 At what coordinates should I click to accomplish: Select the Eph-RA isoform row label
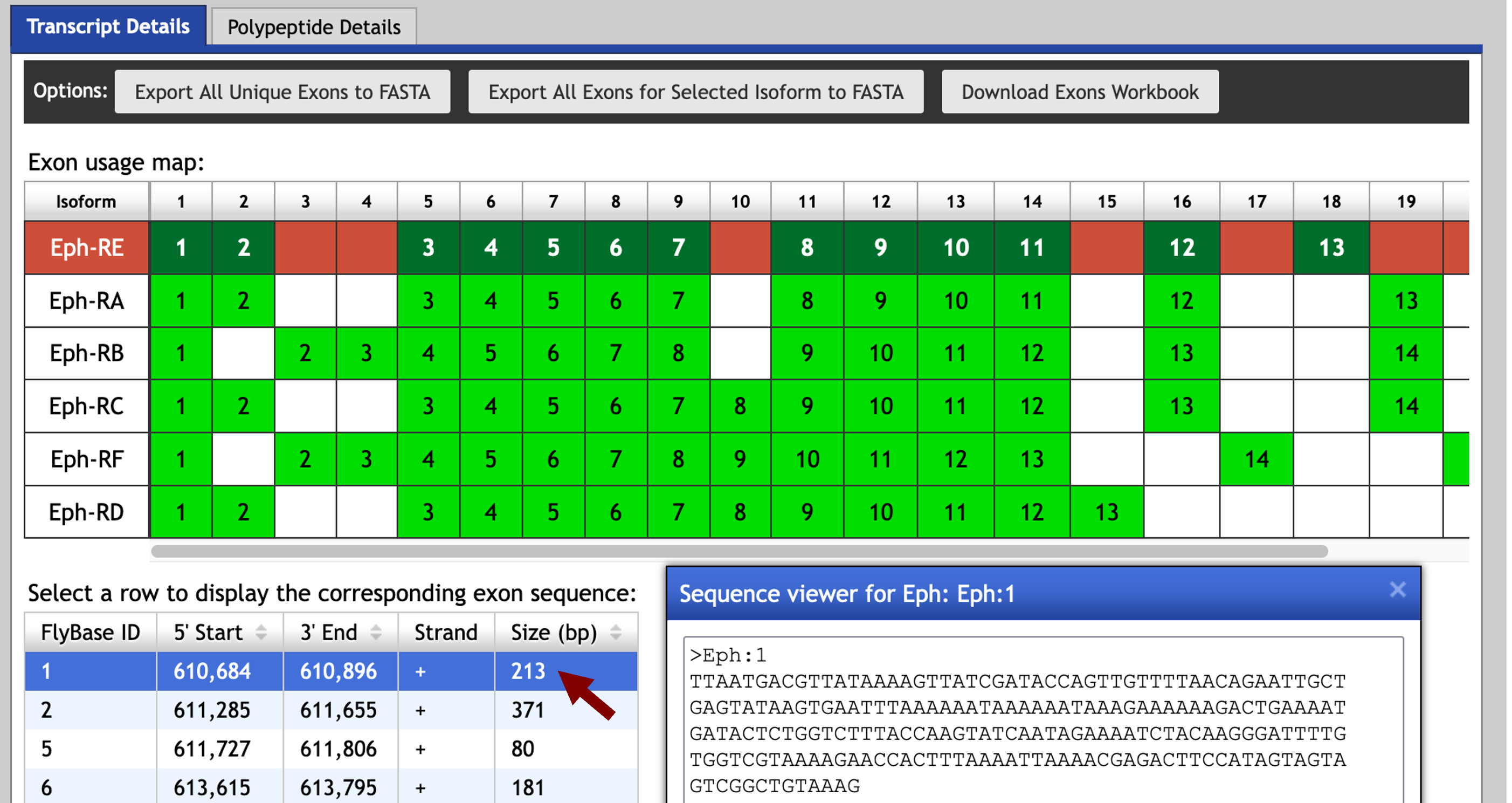(x=87, y=301)
